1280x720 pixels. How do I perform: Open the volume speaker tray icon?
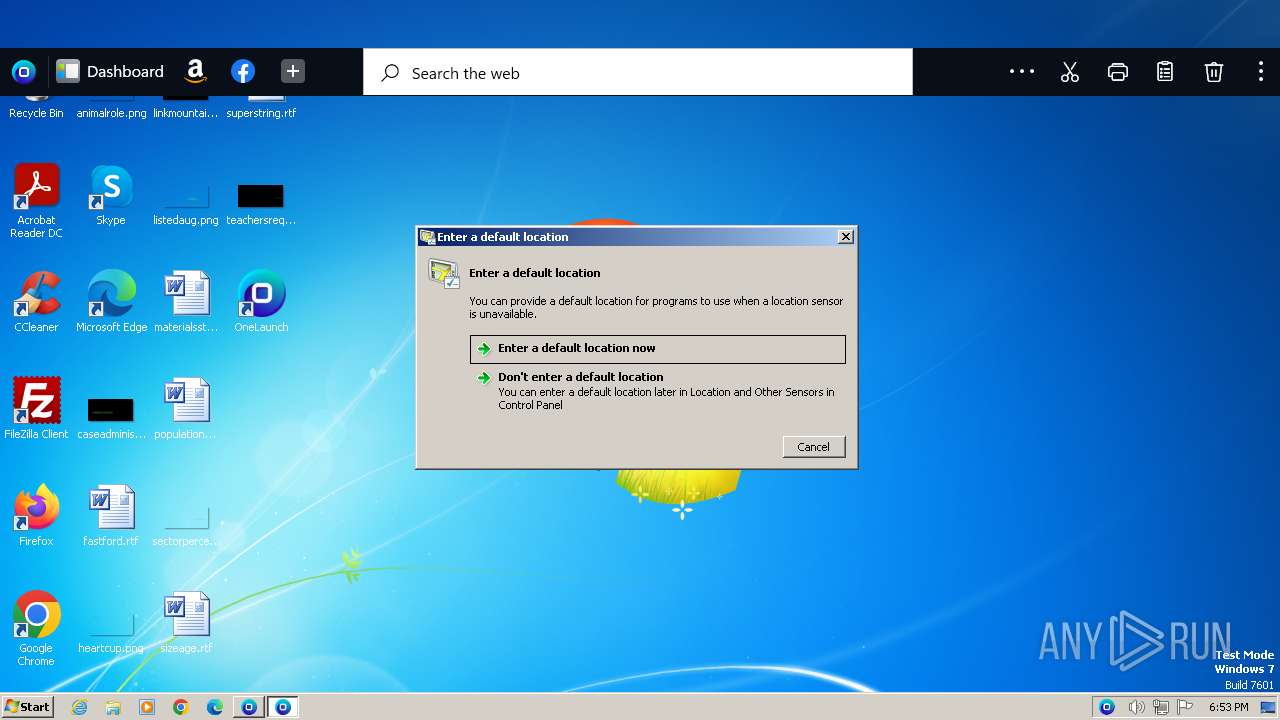tap(1136, 707)
